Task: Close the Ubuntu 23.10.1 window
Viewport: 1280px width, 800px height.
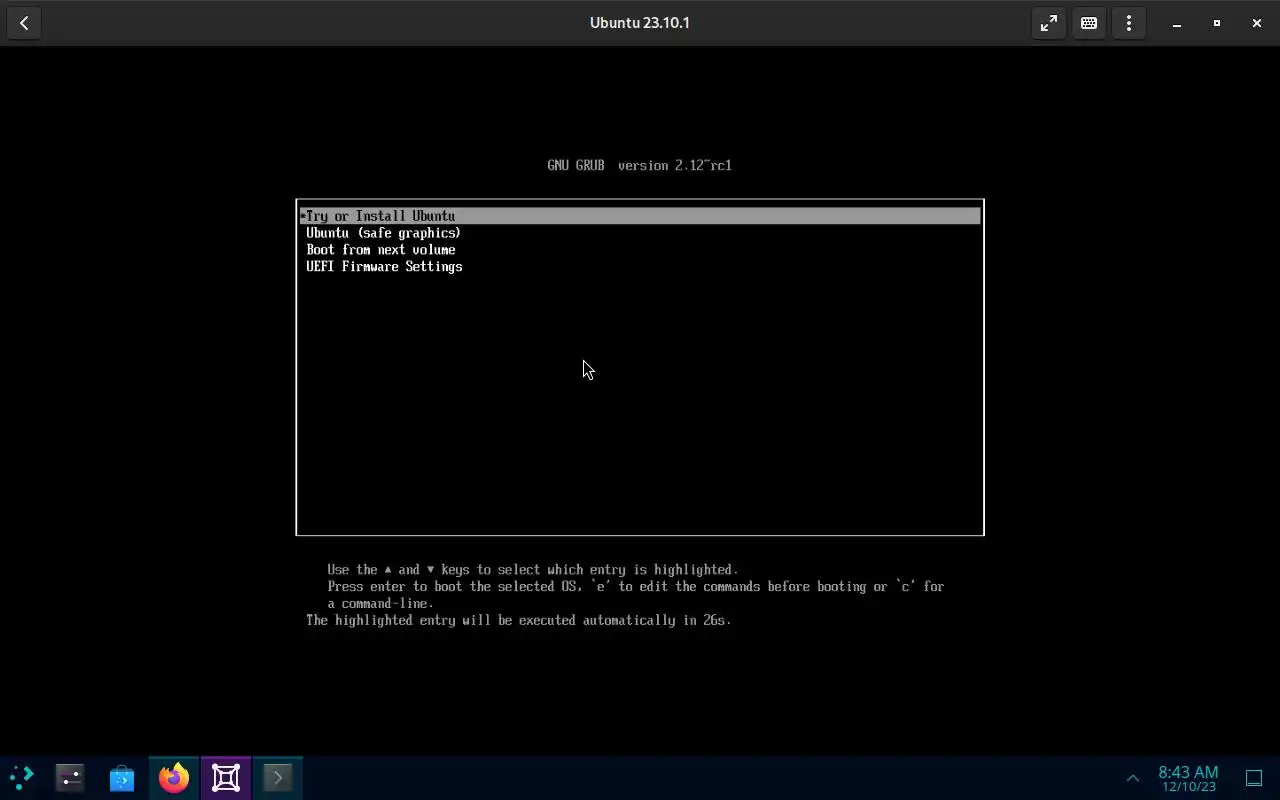Action: (x=1257, y=23)
